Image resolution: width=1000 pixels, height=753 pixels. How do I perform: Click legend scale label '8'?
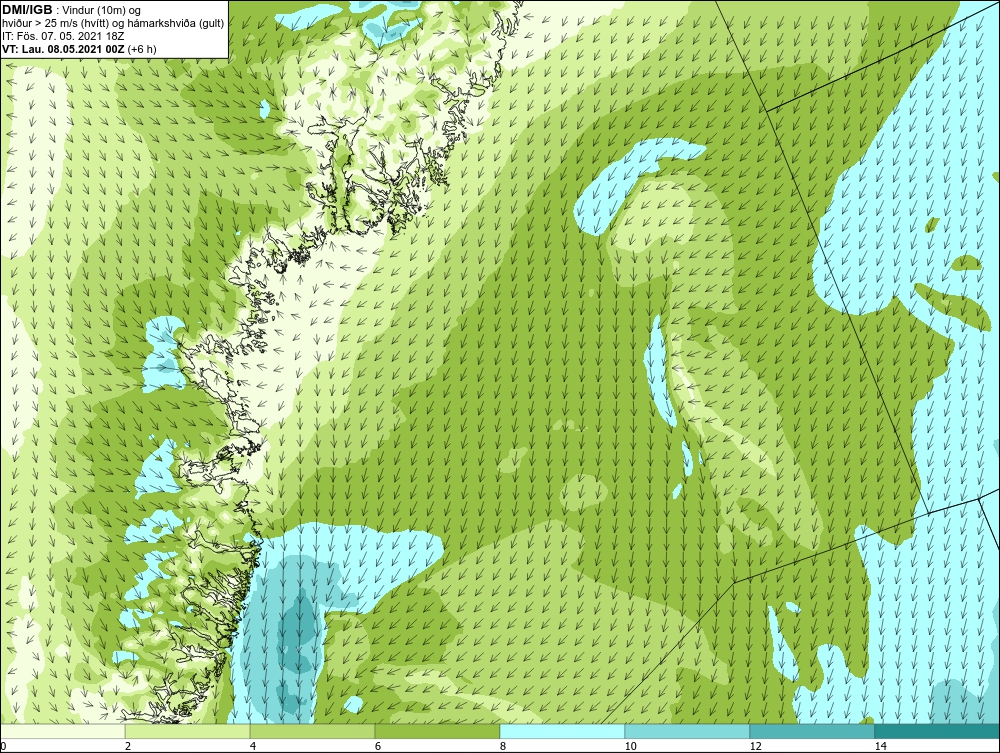[503, 747]
